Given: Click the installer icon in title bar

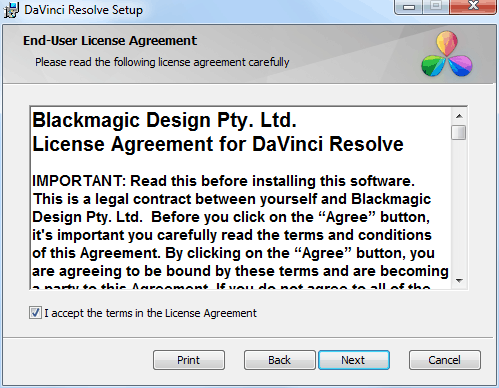Looking at the screenshot, I should coord(12,10).
